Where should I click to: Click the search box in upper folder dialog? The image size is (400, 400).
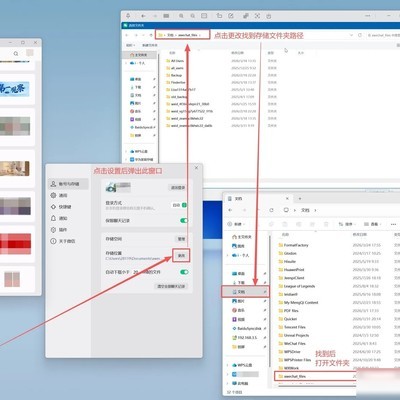tap(383, 35)
